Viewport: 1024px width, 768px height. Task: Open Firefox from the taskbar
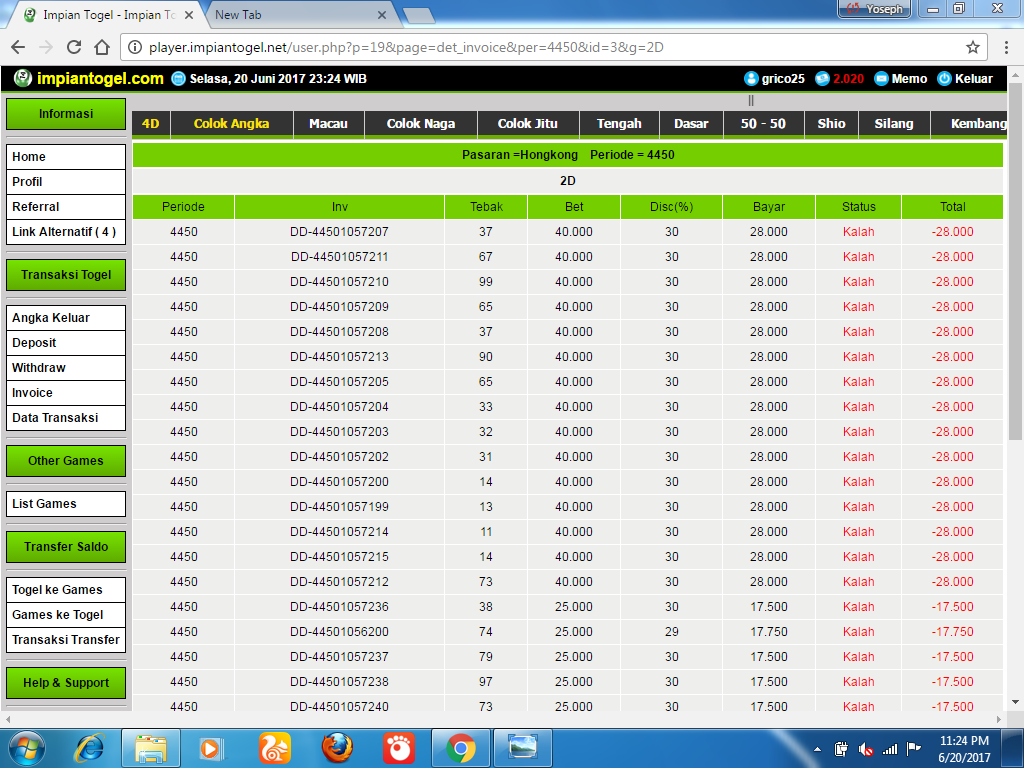[337, 747]
